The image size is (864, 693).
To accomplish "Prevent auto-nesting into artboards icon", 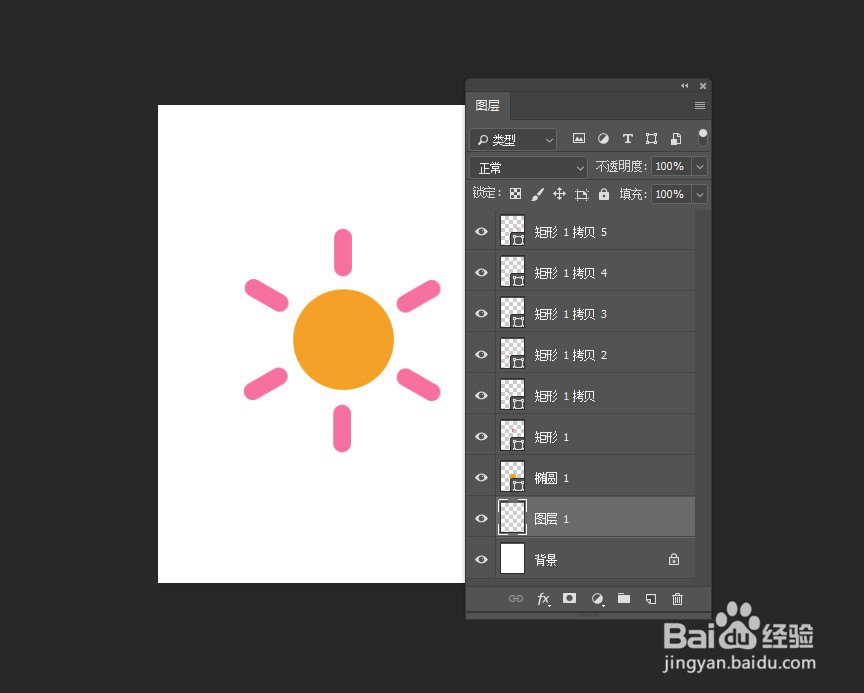I will [582, 194].
